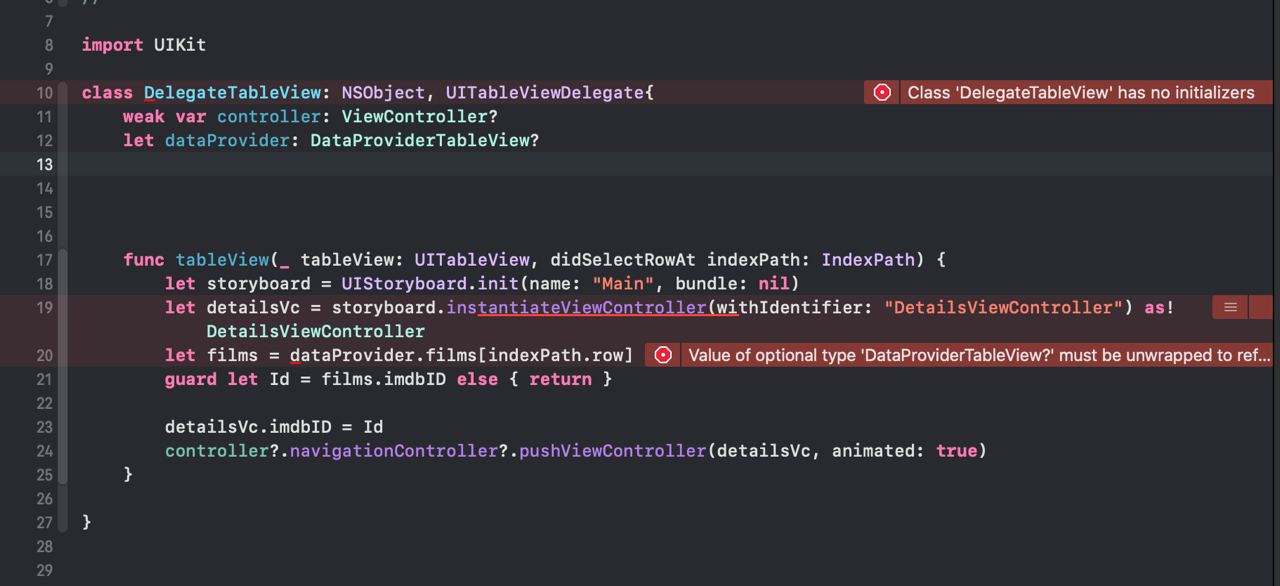Click 'films[indexPath.row]' expression on line 20

530,355
